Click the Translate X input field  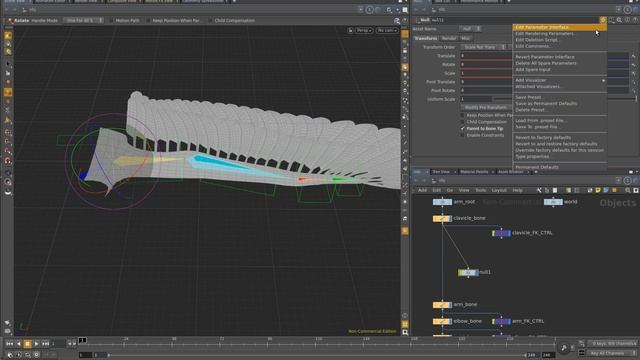pos(487,56)
